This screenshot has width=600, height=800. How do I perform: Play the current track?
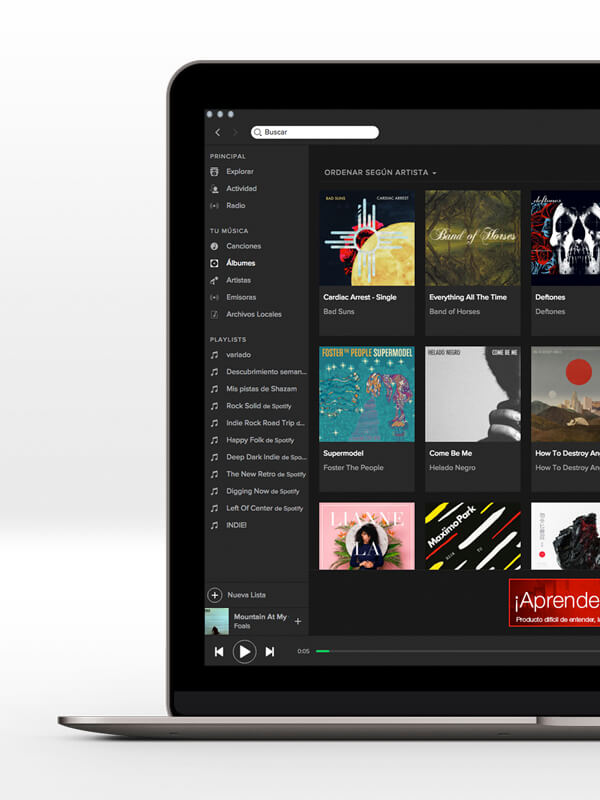point(244,652)
